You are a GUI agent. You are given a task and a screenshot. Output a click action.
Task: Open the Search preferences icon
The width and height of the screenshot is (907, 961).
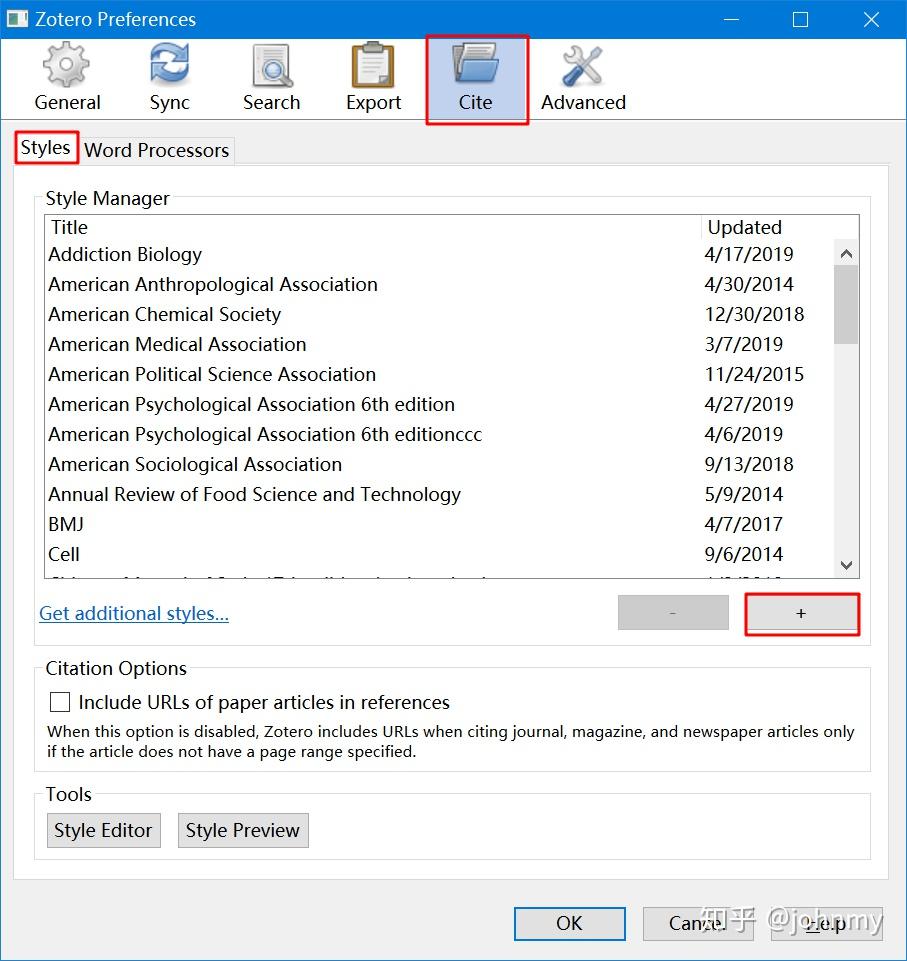[270, 77]
